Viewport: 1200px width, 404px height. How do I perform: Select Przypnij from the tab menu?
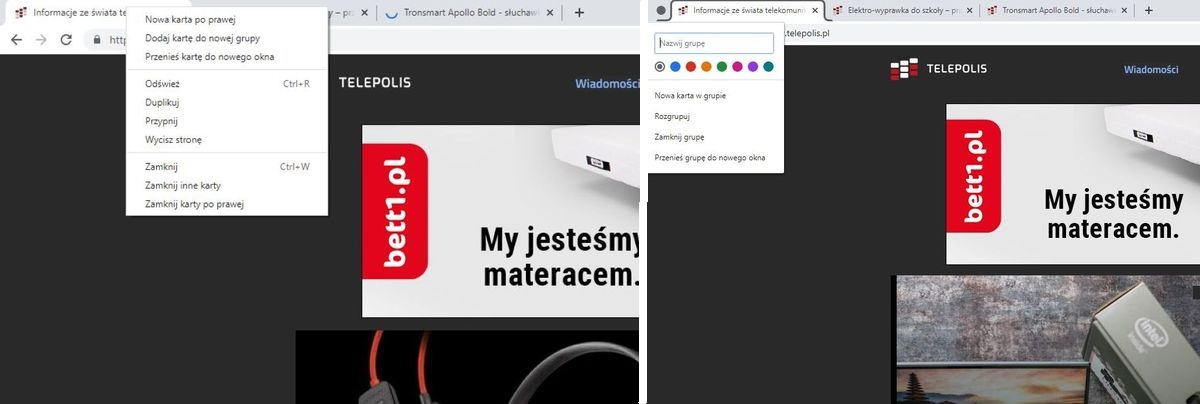tap(161, 121)
